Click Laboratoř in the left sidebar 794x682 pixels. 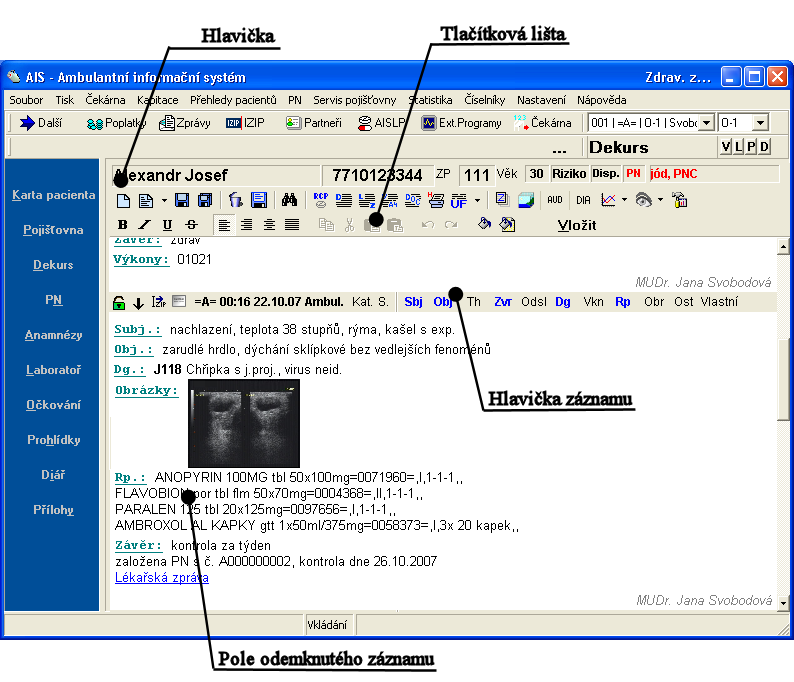53,370
